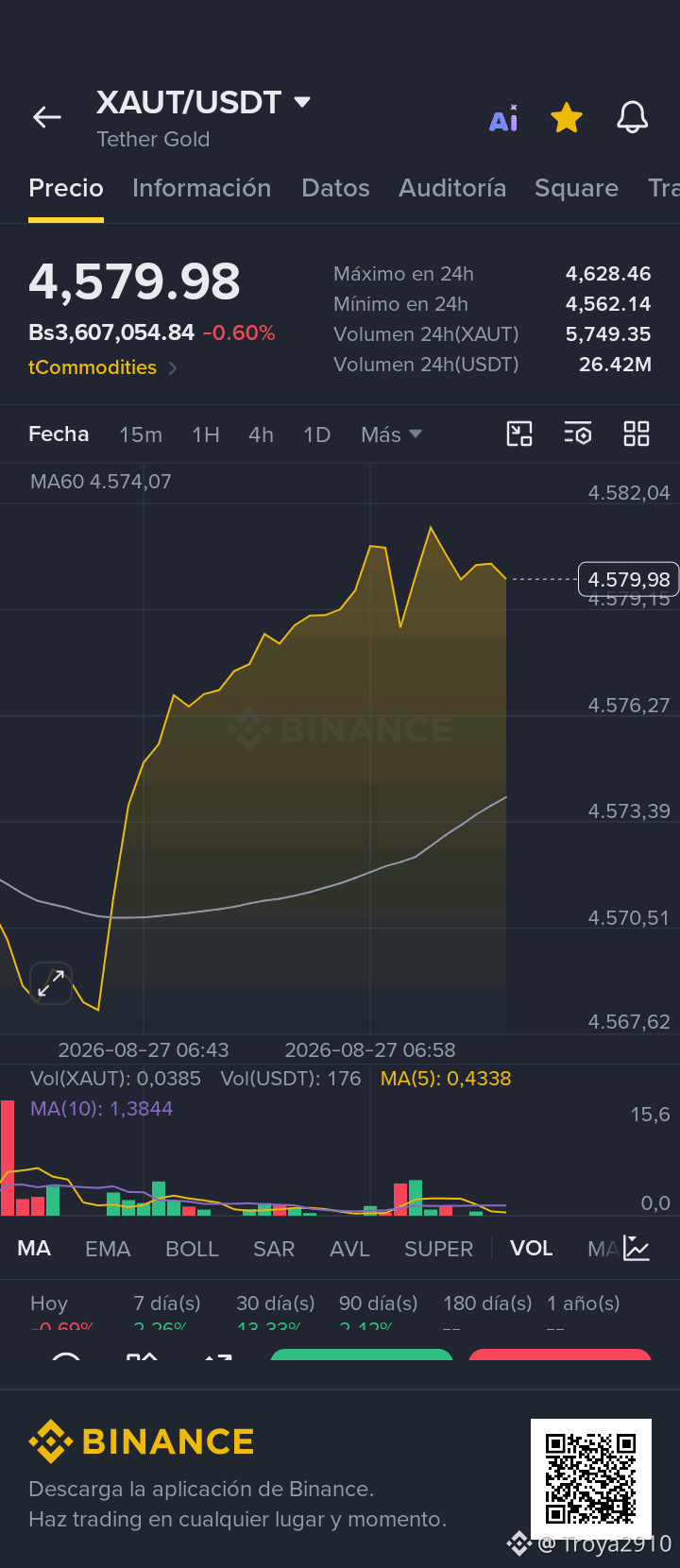Toggle the VOL sub-indicator

[531, 1249]
